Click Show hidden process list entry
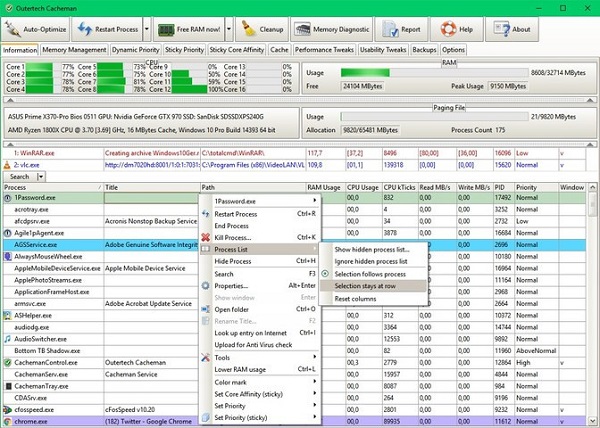Image resolution: width=600 pixels, height=428 pixels. click(x=372, y=250)
